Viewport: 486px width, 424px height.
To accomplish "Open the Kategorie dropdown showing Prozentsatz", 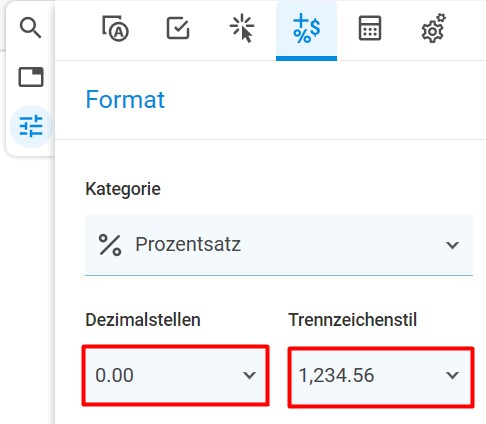I will pyautogui.click(x=279, y=245).
